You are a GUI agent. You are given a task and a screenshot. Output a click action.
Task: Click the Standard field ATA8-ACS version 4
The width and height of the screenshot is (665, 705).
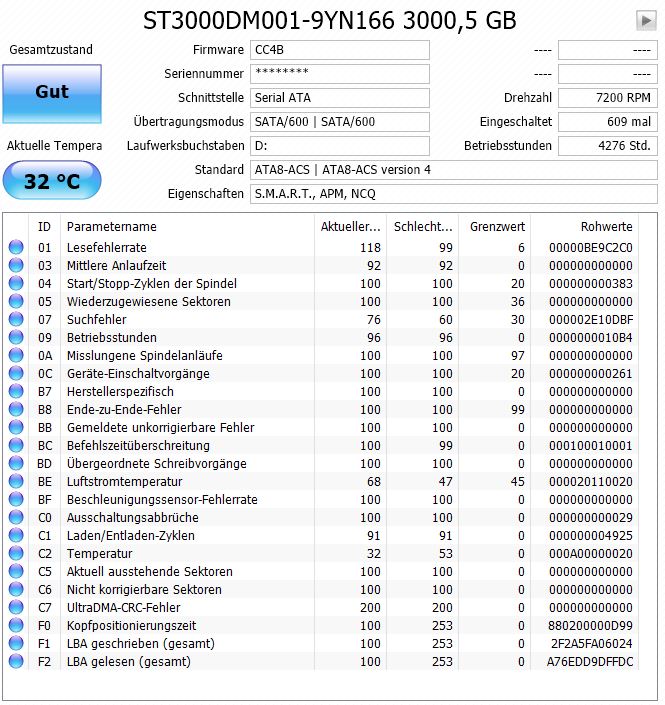point(454,170)
